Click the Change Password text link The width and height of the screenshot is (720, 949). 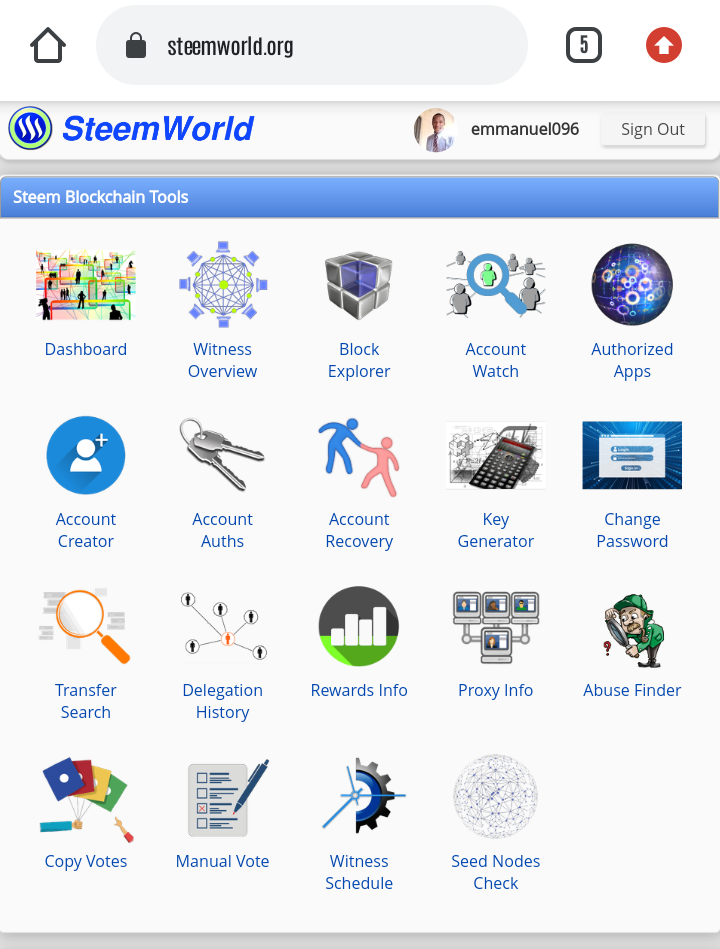632,530
